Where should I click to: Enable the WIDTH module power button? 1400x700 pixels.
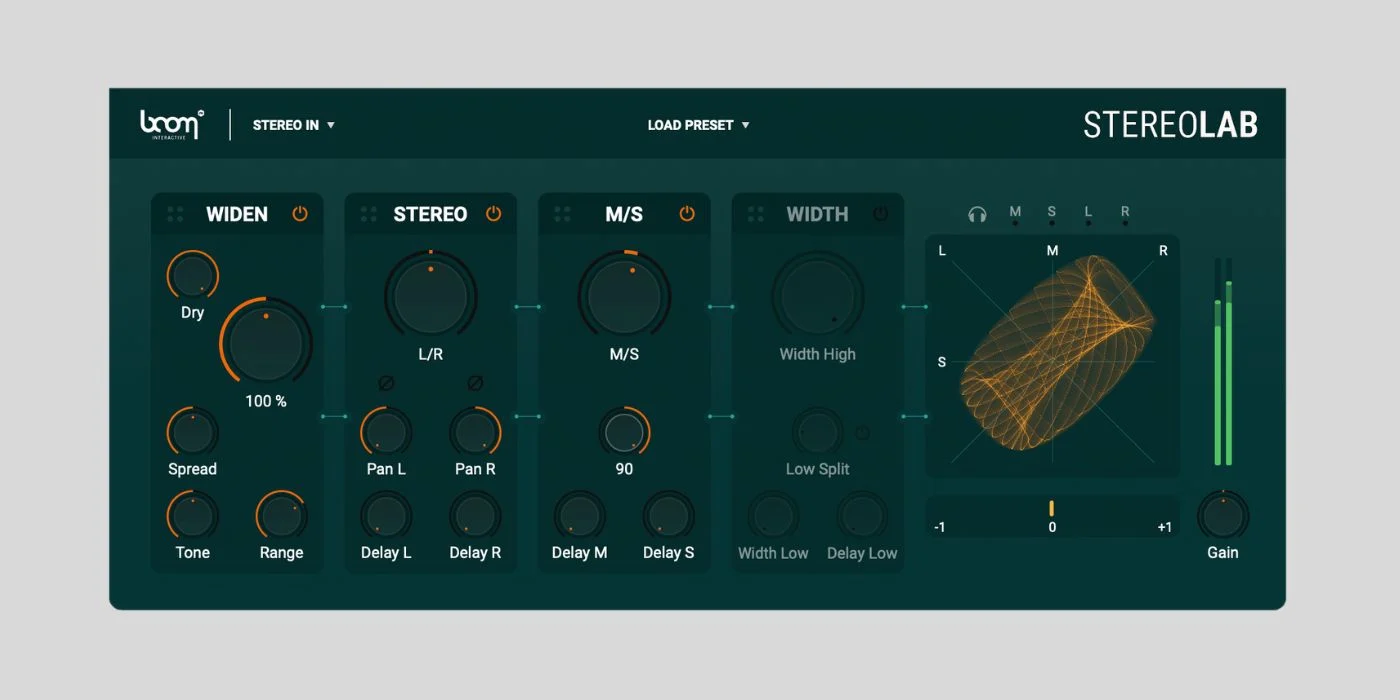click(880, 214)
